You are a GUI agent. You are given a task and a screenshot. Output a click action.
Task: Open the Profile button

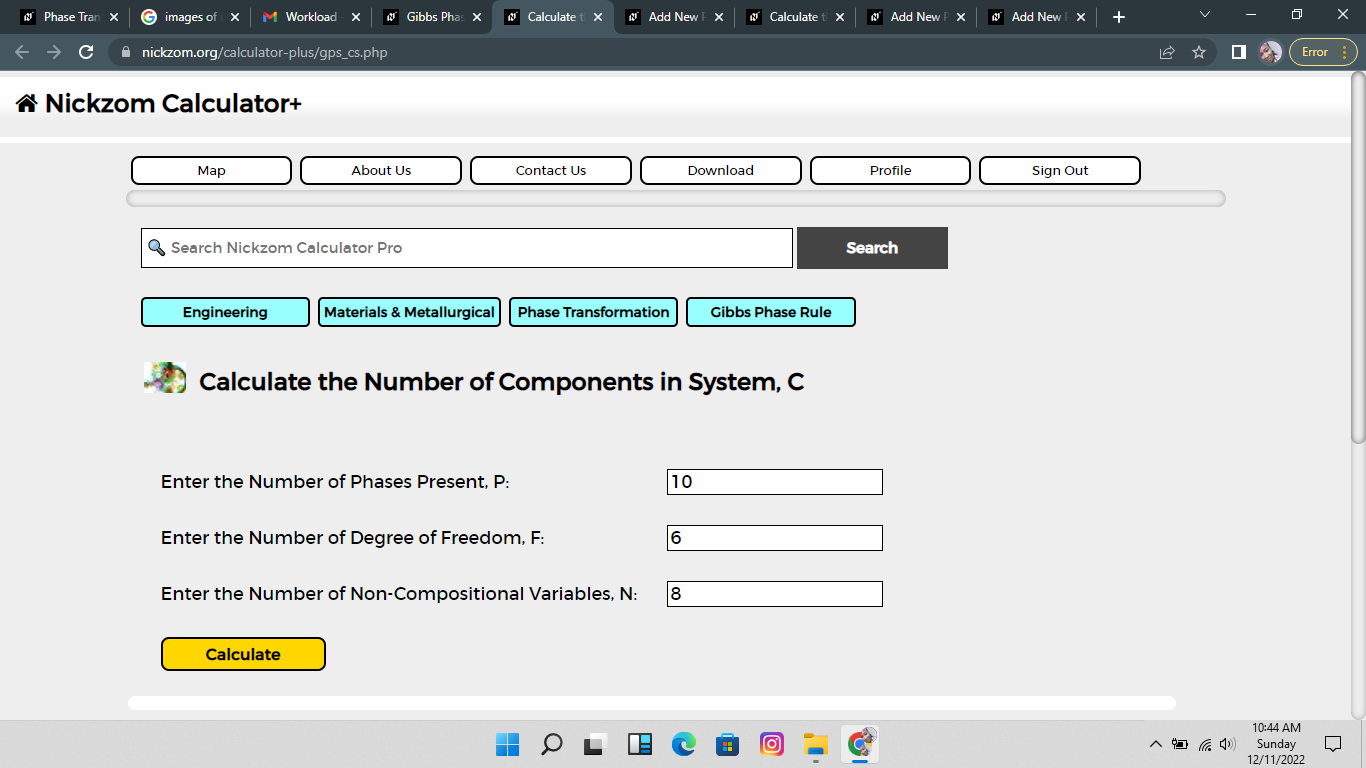890,170
